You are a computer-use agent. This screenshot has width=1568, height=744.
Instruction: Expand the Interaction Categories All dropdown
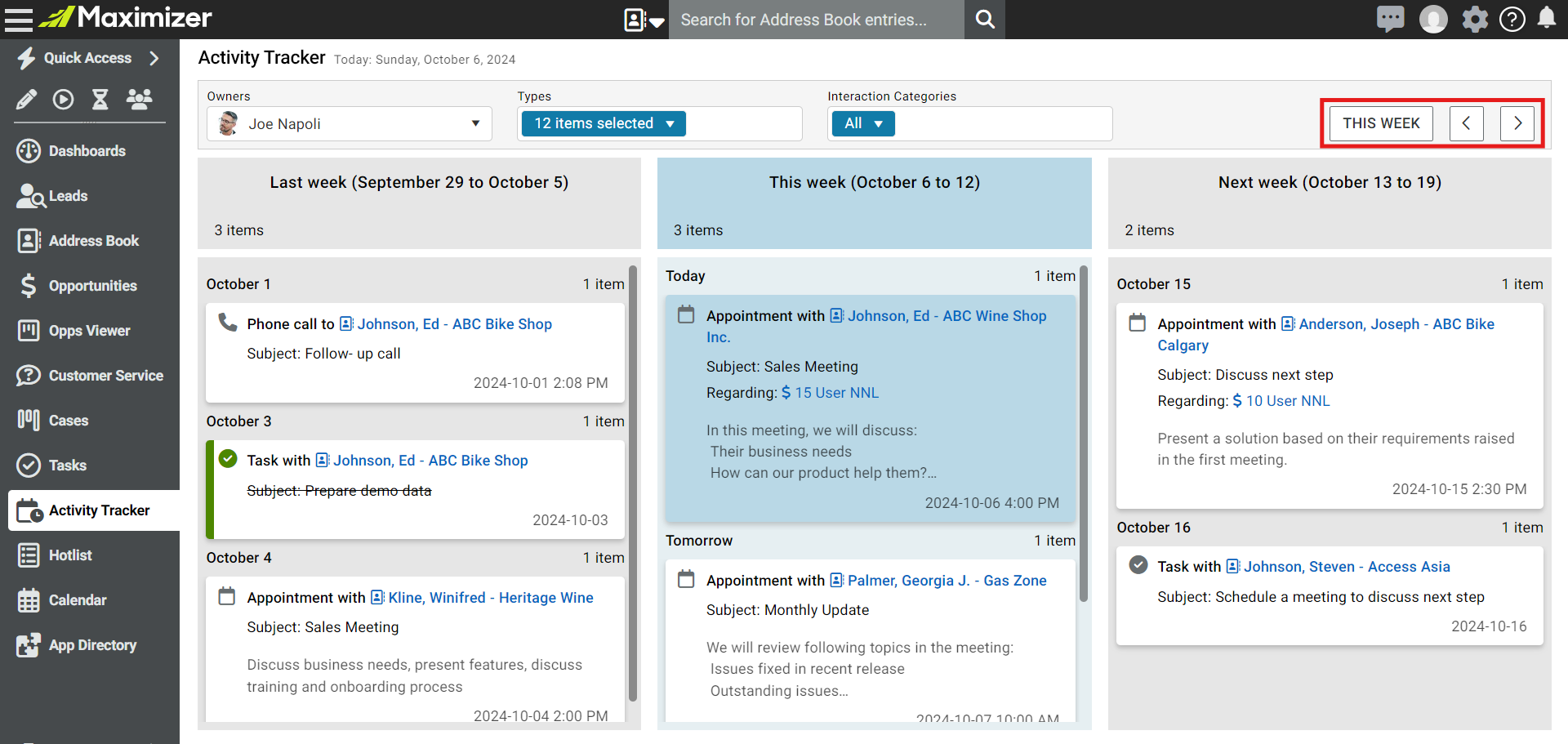[x=863, y=123]
